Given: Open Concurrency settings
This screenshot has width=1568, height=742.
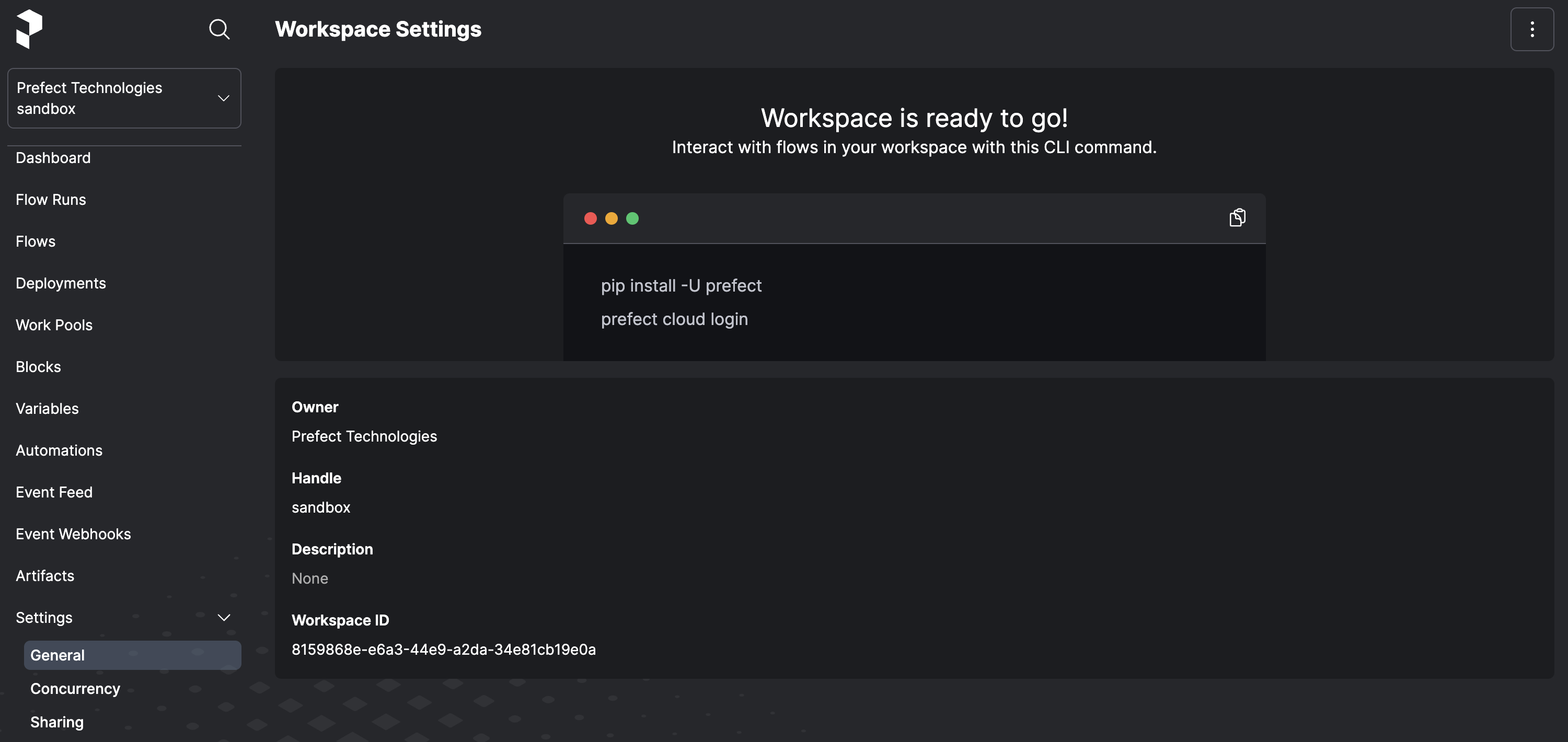Looking at the screenshot, I should tap(75, 688).
